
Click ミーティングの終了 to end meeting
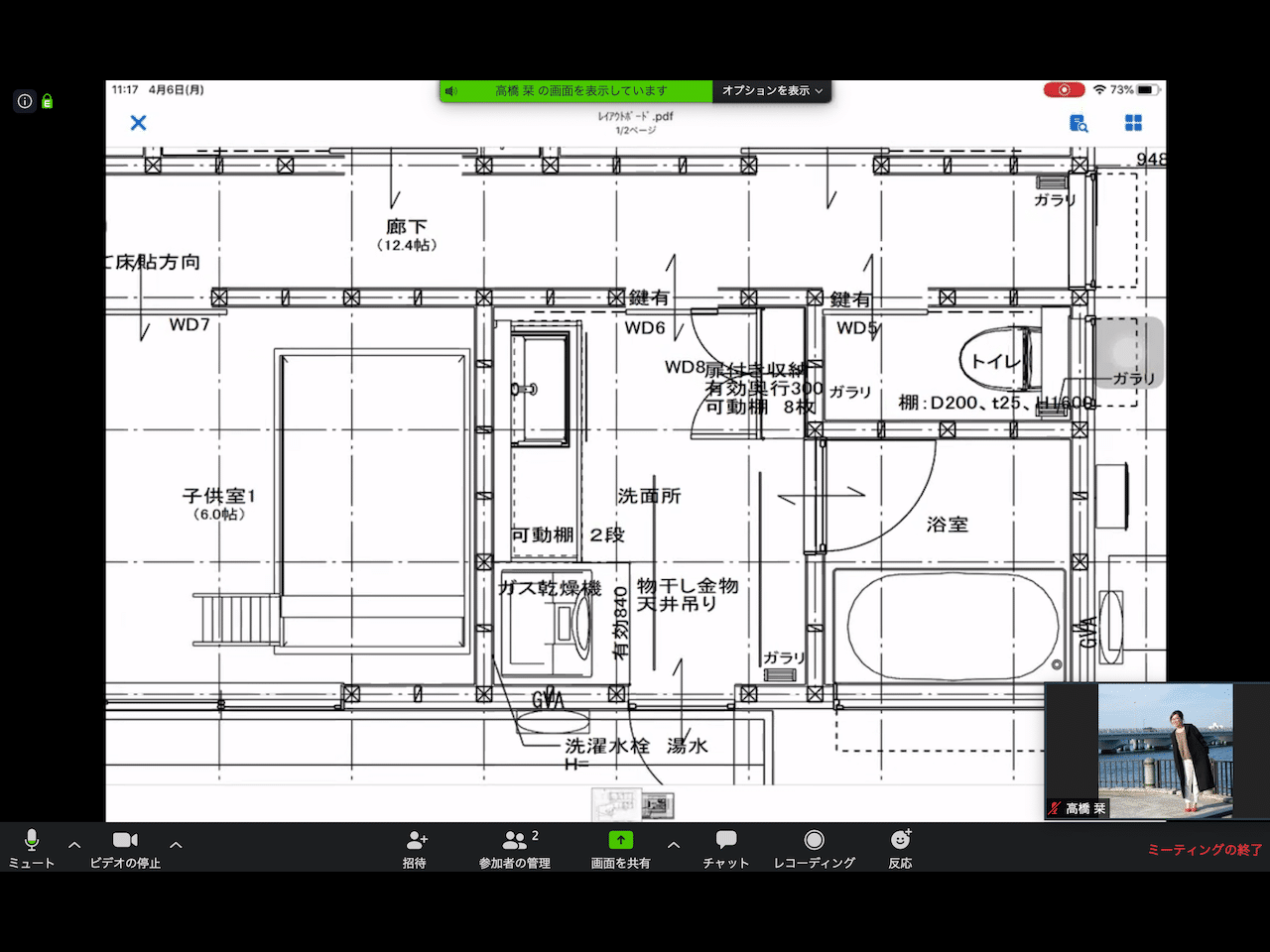(x=1204, y=850)
